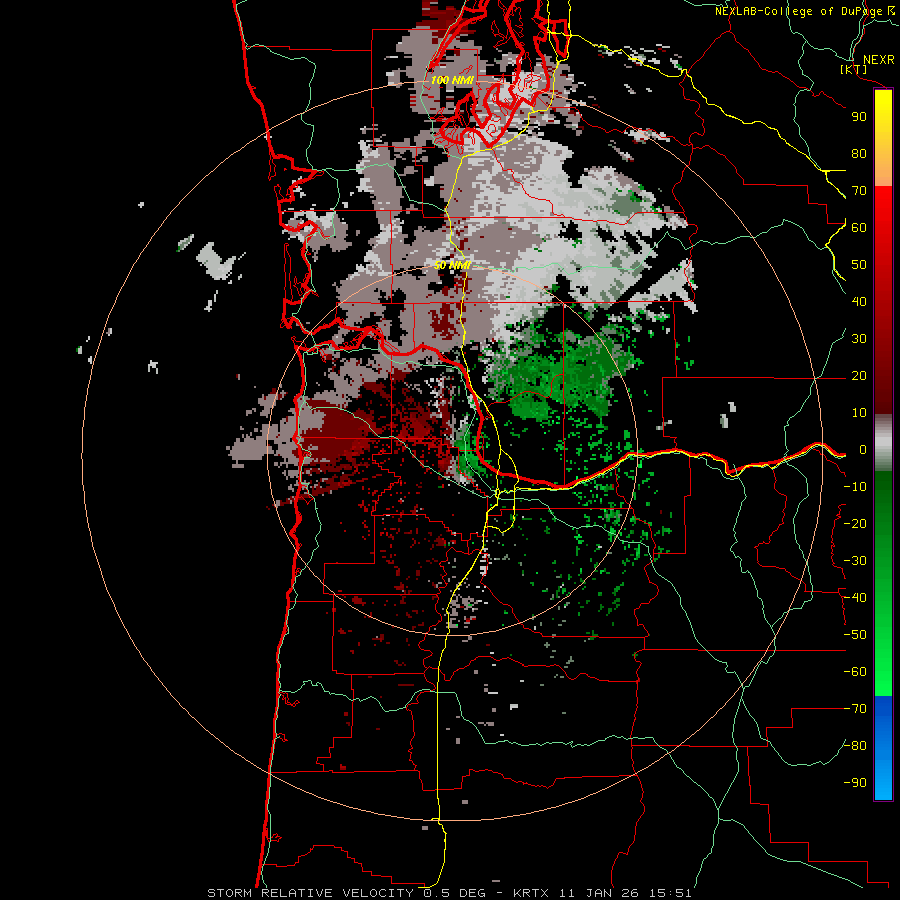900x900 pixels.
Task: Click the 80 value on the velocity scale
Action: click(x=859, y=153)
